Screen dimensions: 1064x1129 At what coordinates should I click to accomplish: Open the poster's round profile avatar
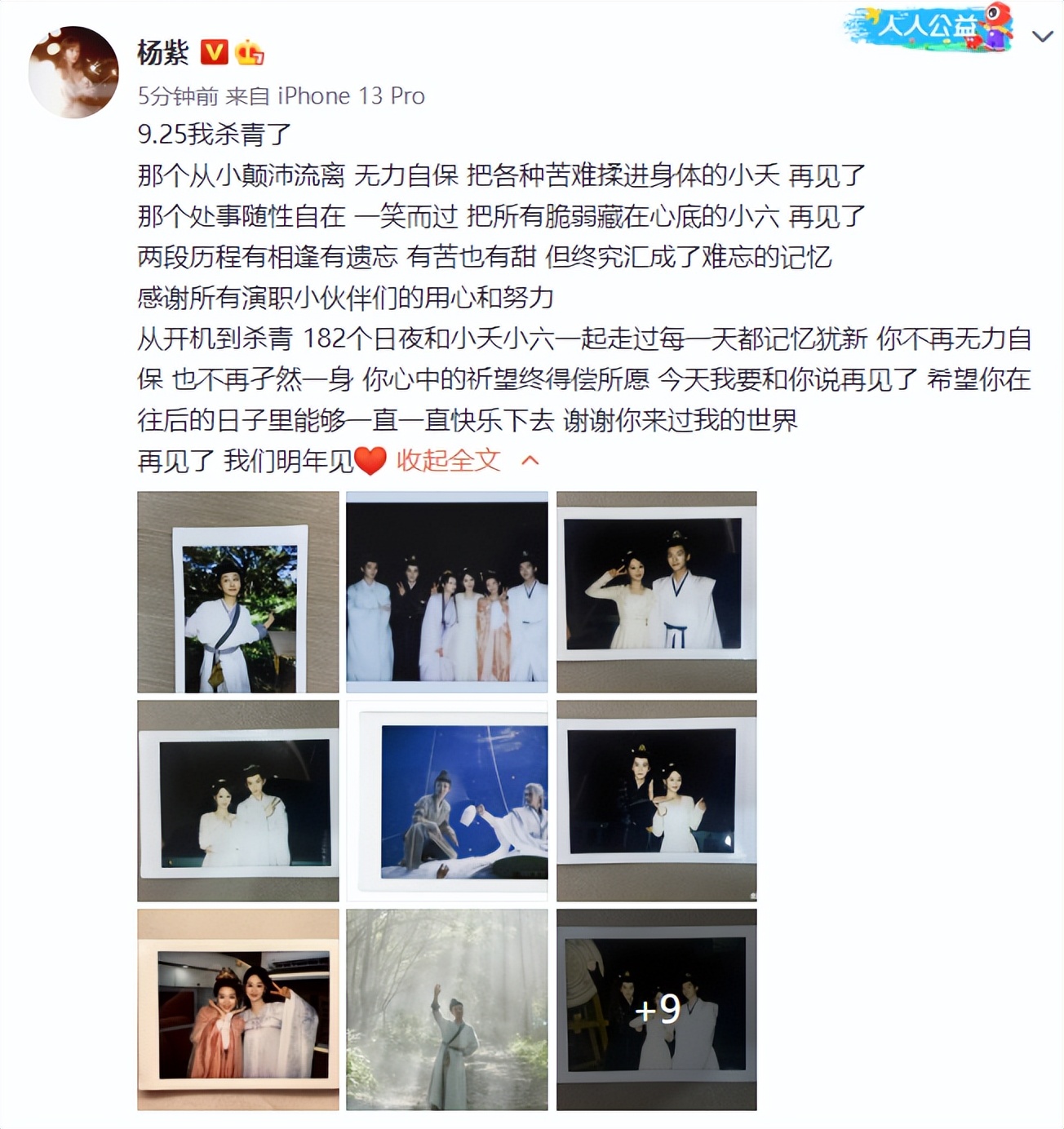[74, 72]
